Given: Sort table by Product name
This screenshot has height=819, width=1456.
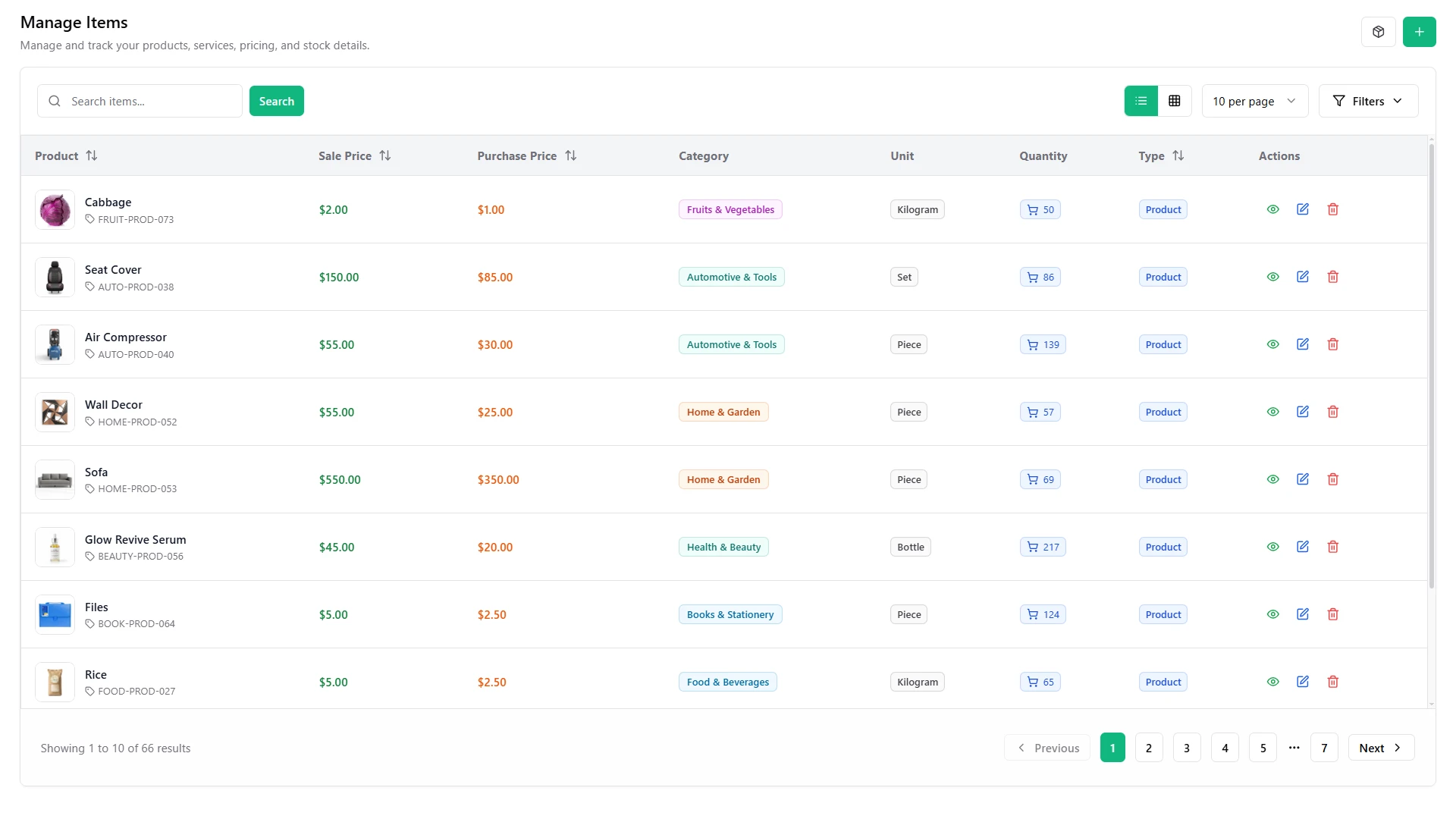Looking at the screenshot, I should 66,155.
